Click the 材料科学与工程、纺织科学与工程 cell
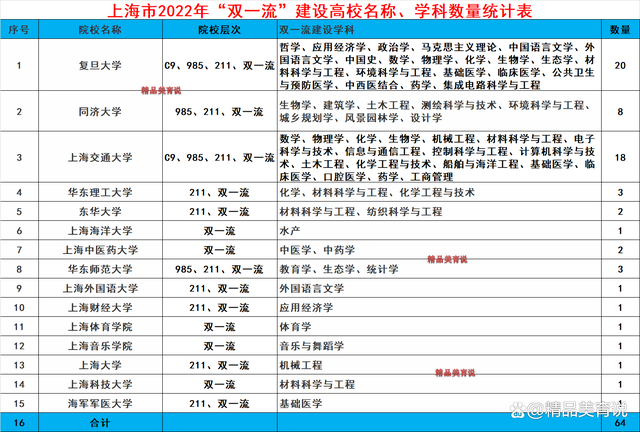Screen dimensions: 640x432 tap(439, 212)
